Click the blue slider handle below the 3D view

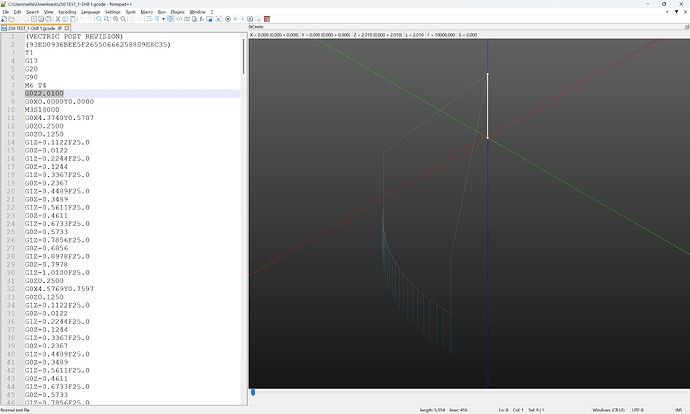coord(253,392)
